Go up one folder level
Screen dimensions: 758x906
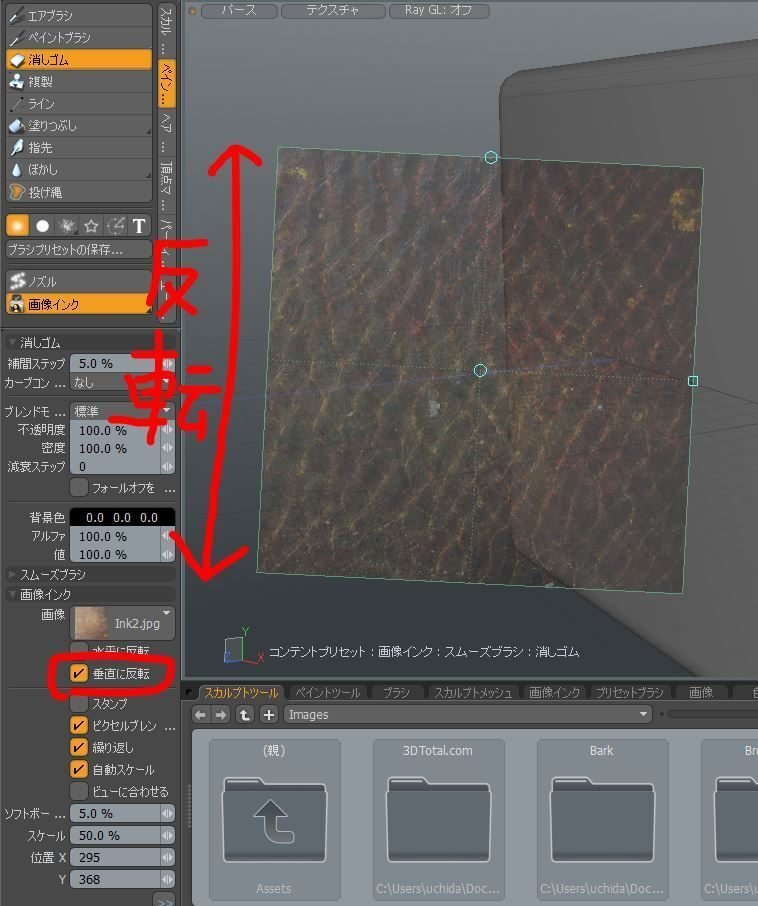245,715
